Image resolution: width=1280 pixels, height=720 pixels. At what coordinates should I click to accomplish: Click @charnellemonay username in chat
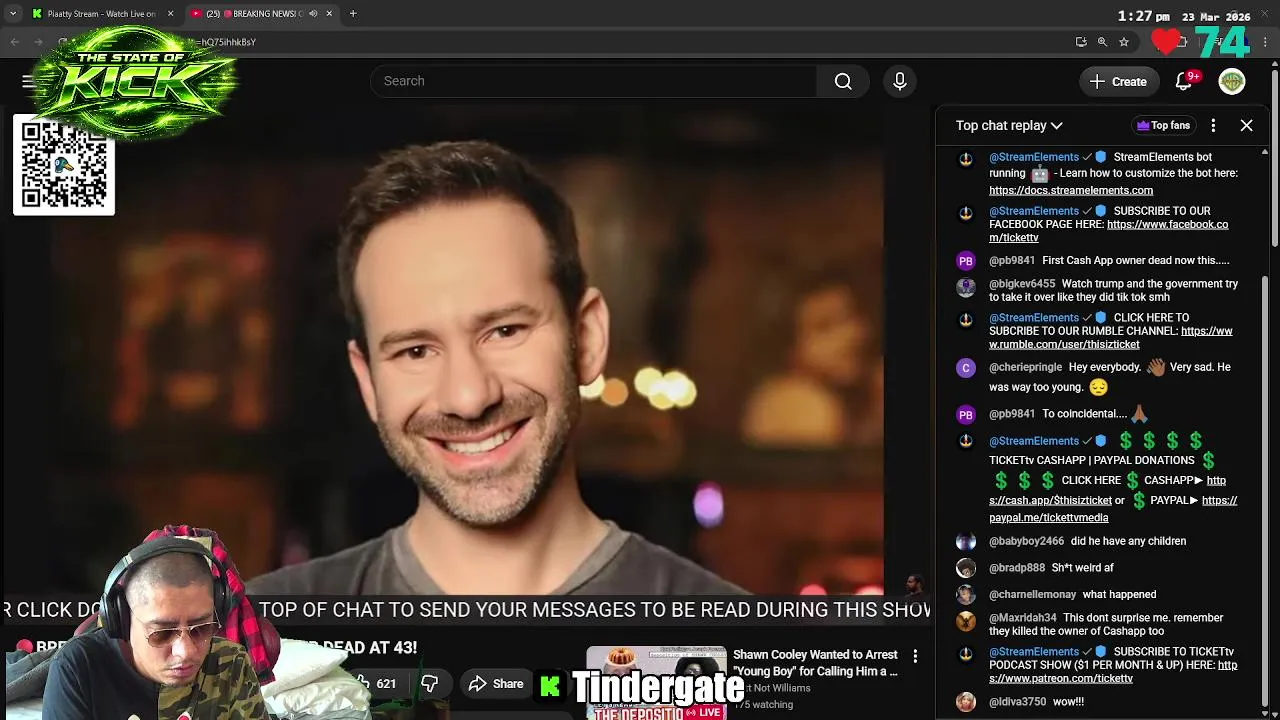point(1032,594)
